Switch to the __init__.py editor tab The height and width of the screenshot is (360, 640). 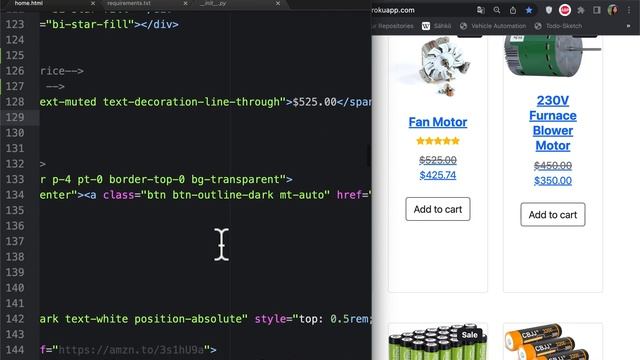coord(213,3)
